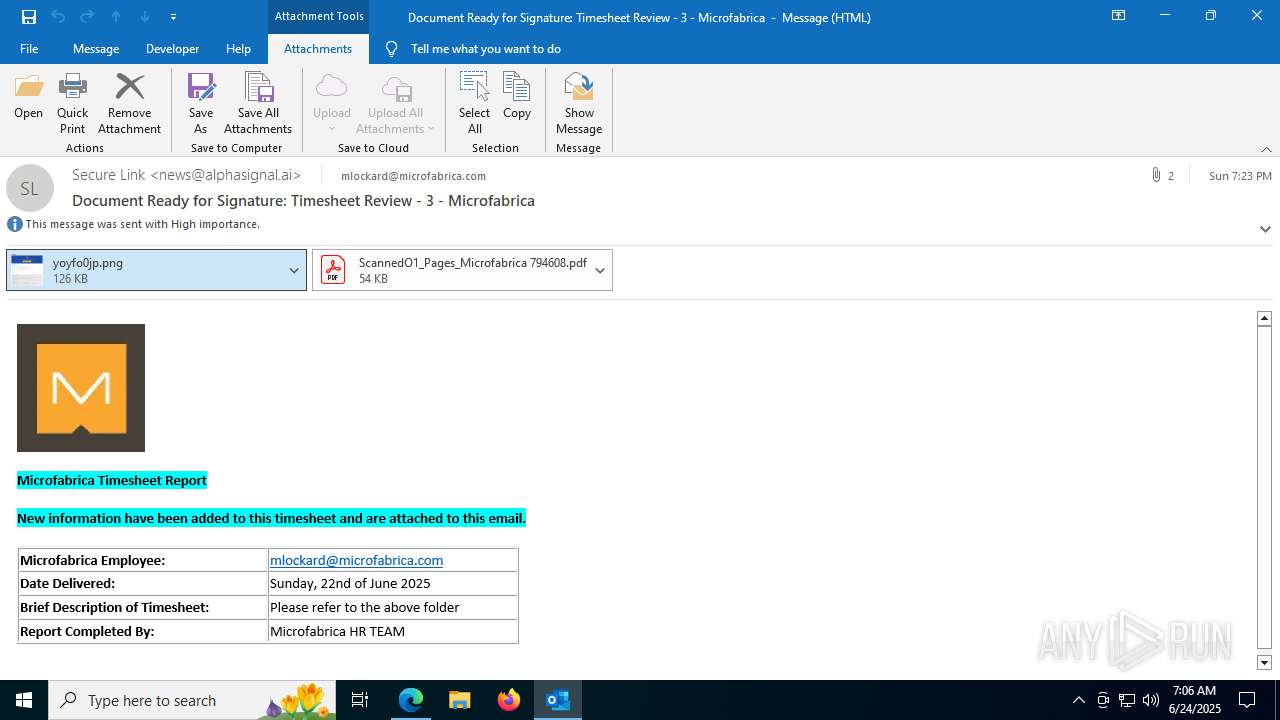The image size is (1280, 720).
Task: Switch to the Message tab
Action: pyautogui.click(x=96, y=49)
